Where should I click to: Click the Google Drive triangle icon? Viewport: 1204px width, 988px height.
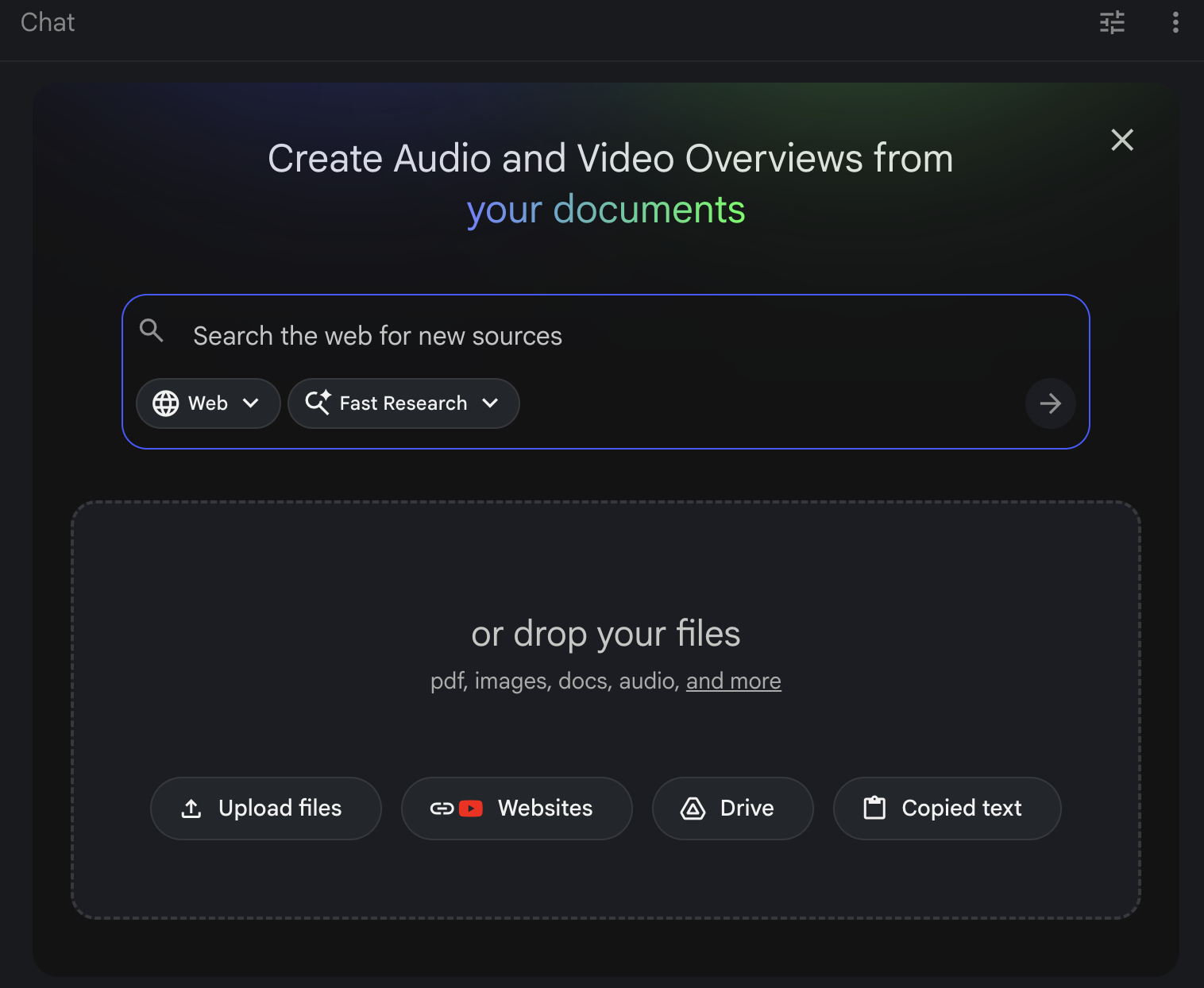(693, 809)
